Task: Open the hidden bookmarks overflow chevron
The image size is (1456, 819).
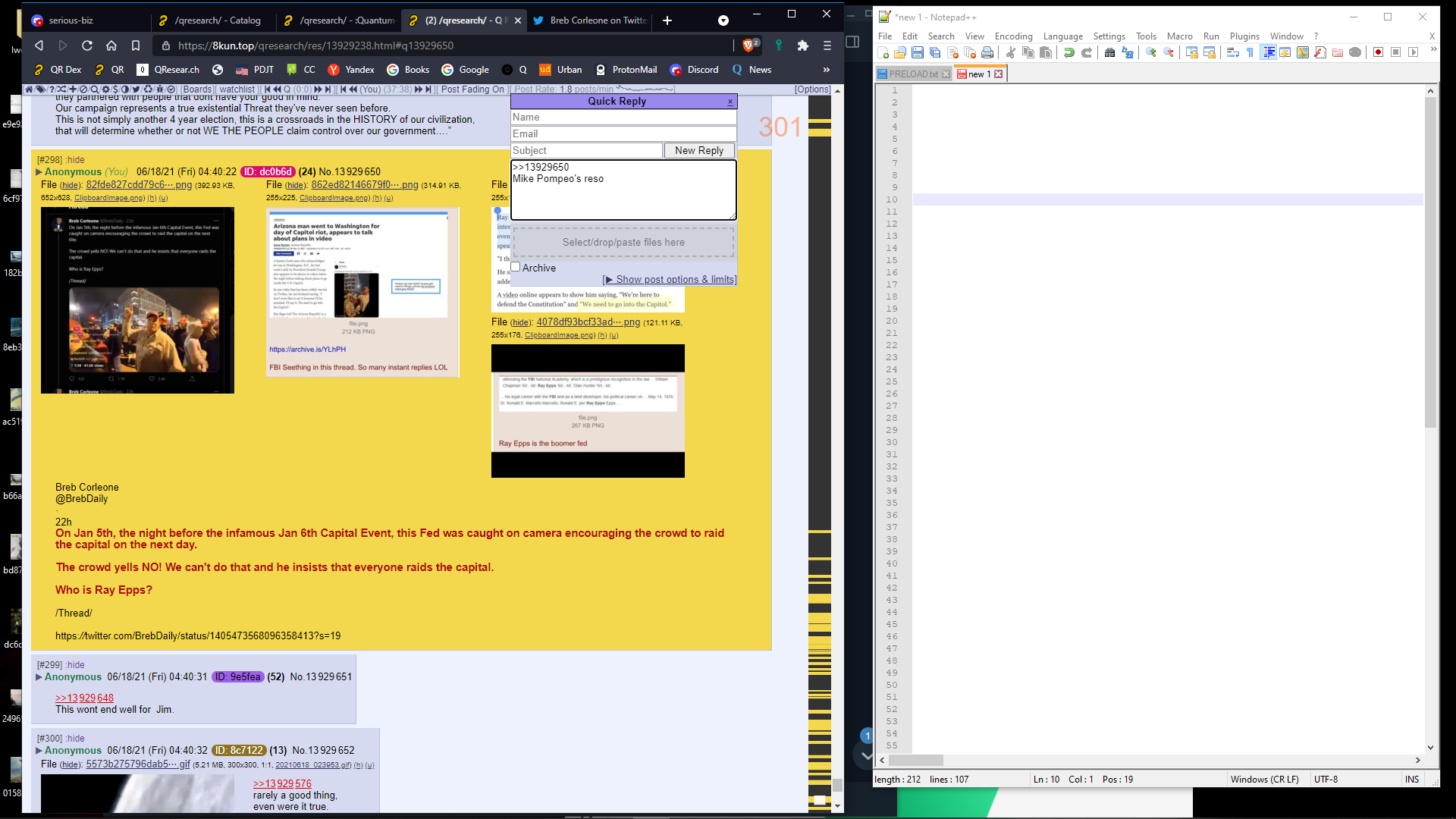Action: (x=827, y=70)
